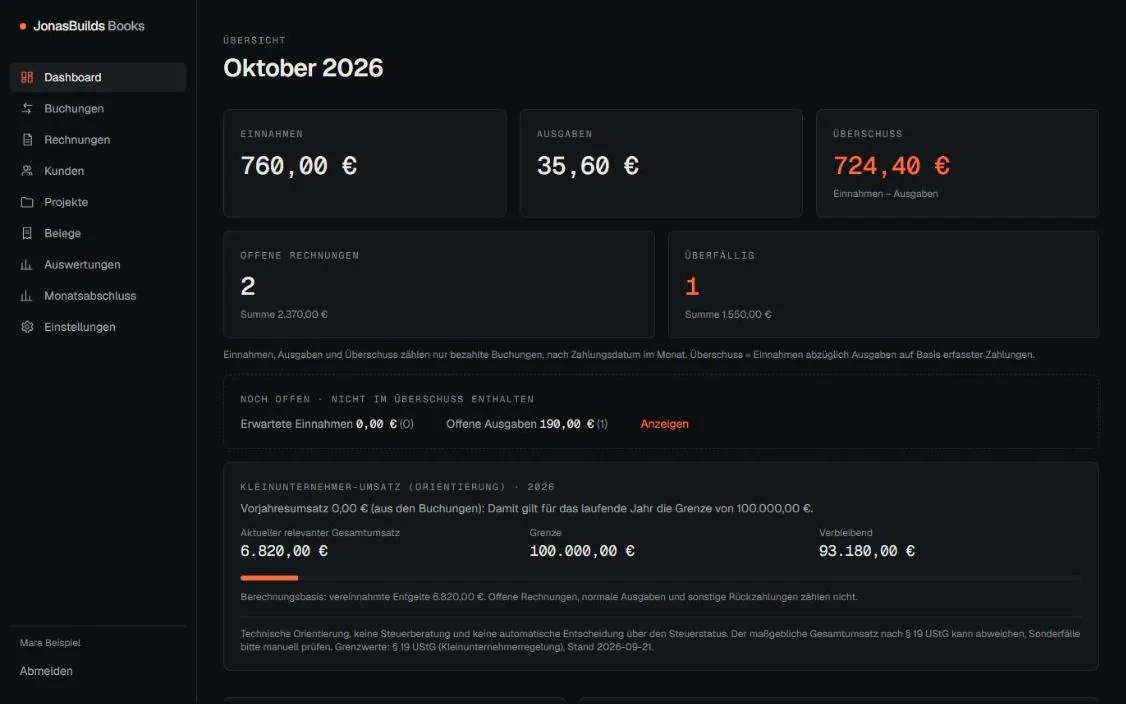1126x704 pixels.
Task: Click the Grenze value 100.000,00 €
Action: click(x=582, y=551)
